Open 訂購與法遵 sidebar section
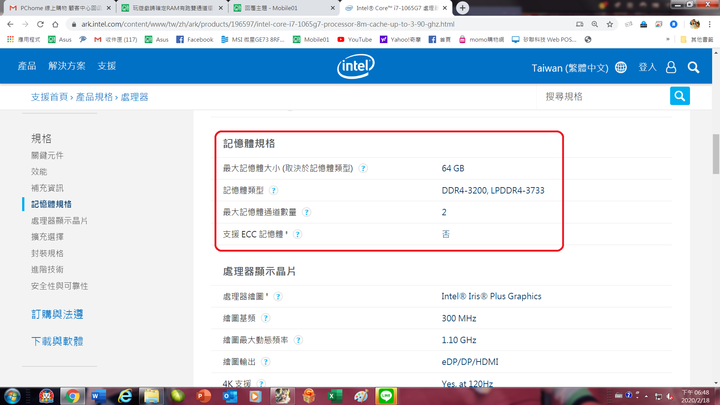Viewport: 720px width, 405px height. pos(57,315)
